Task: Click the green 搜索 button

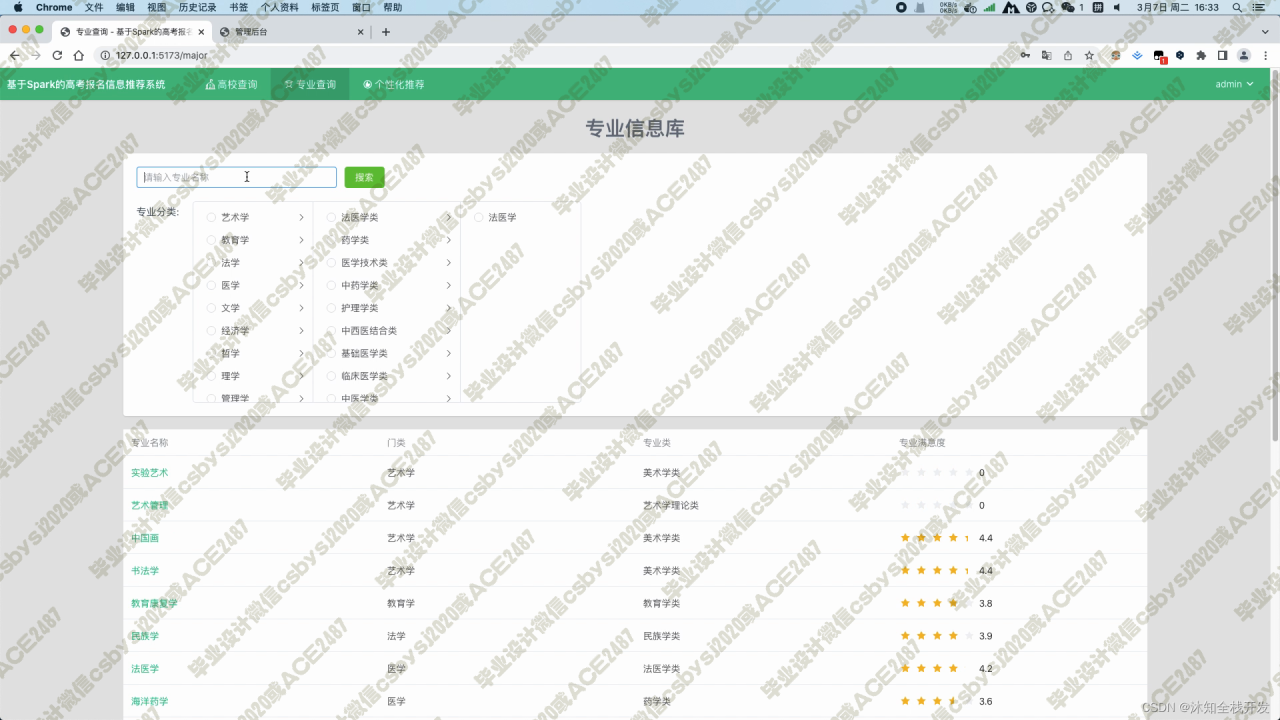Action: click(364, 177)
